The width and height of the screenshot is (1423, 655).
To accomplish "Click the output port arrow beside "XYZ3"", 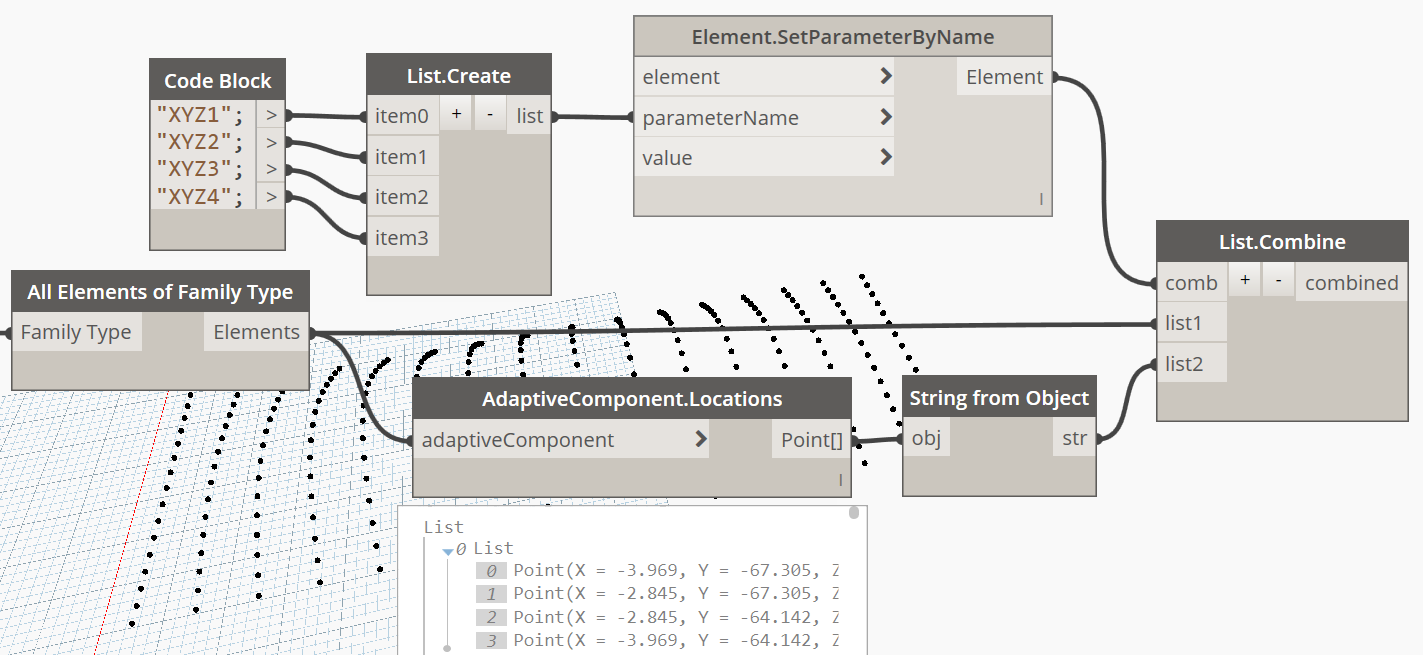I will pos(270,168).
